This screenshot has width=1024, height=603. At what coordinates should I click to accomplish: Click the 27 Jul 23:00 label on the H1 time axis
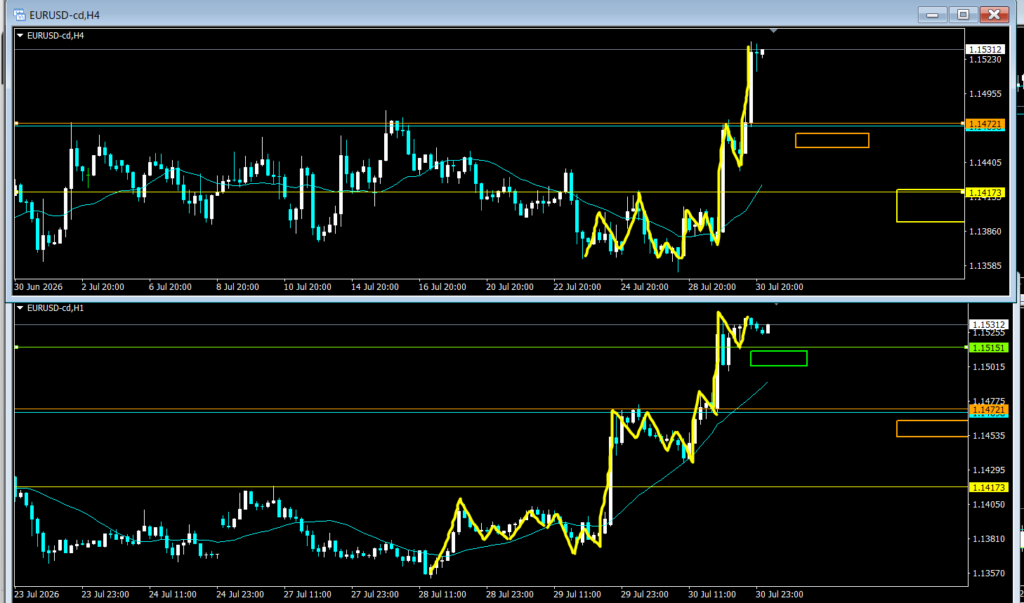pyautogui.click(x=374, y=595)
